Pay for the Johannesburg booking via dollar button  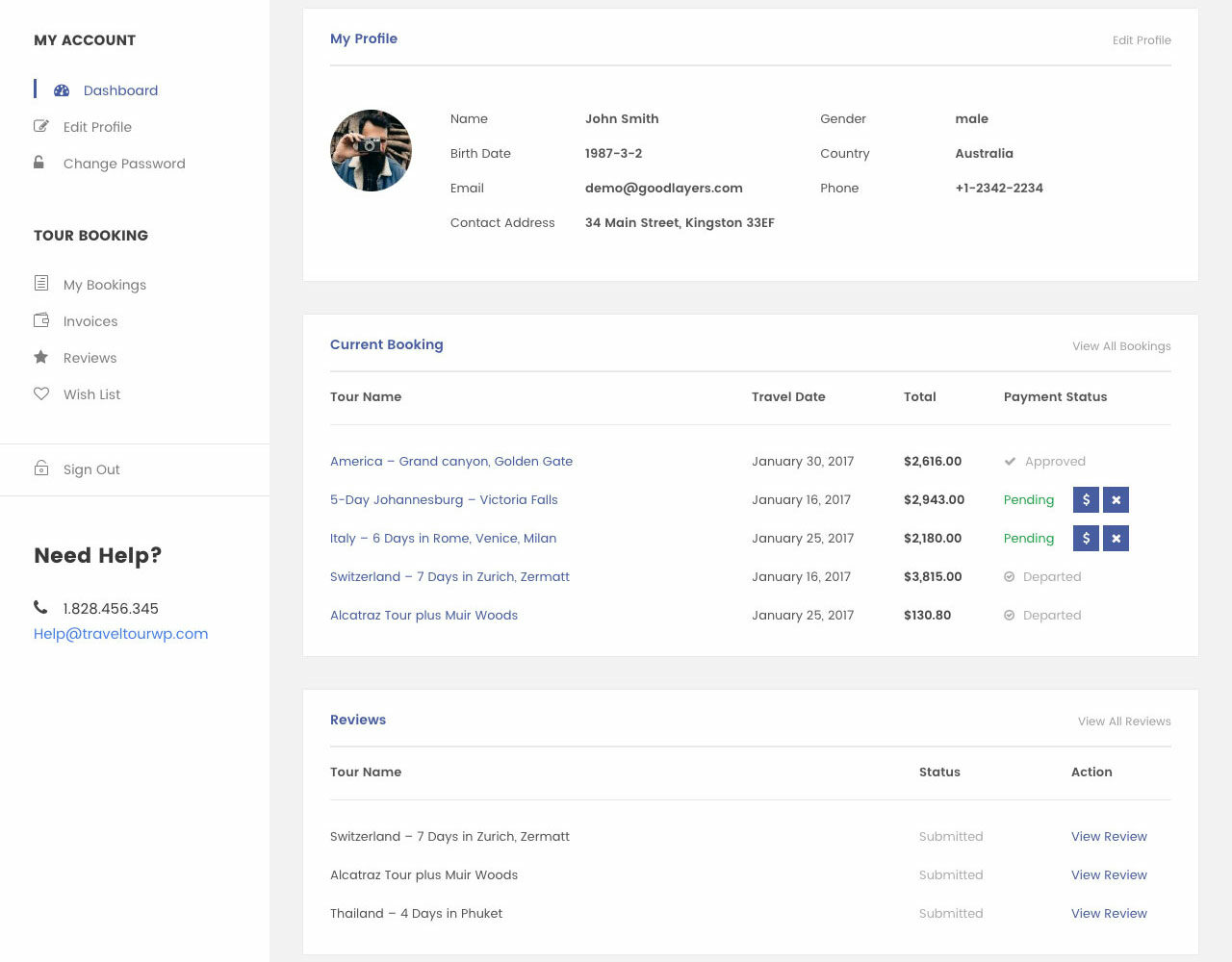pyautogui.click(x=1086, y=500)
